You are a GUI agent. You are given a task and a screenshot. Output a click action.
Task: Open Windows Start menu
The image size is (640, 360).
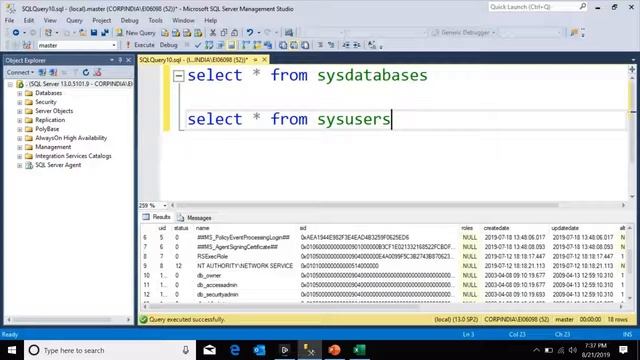(12, 350)
